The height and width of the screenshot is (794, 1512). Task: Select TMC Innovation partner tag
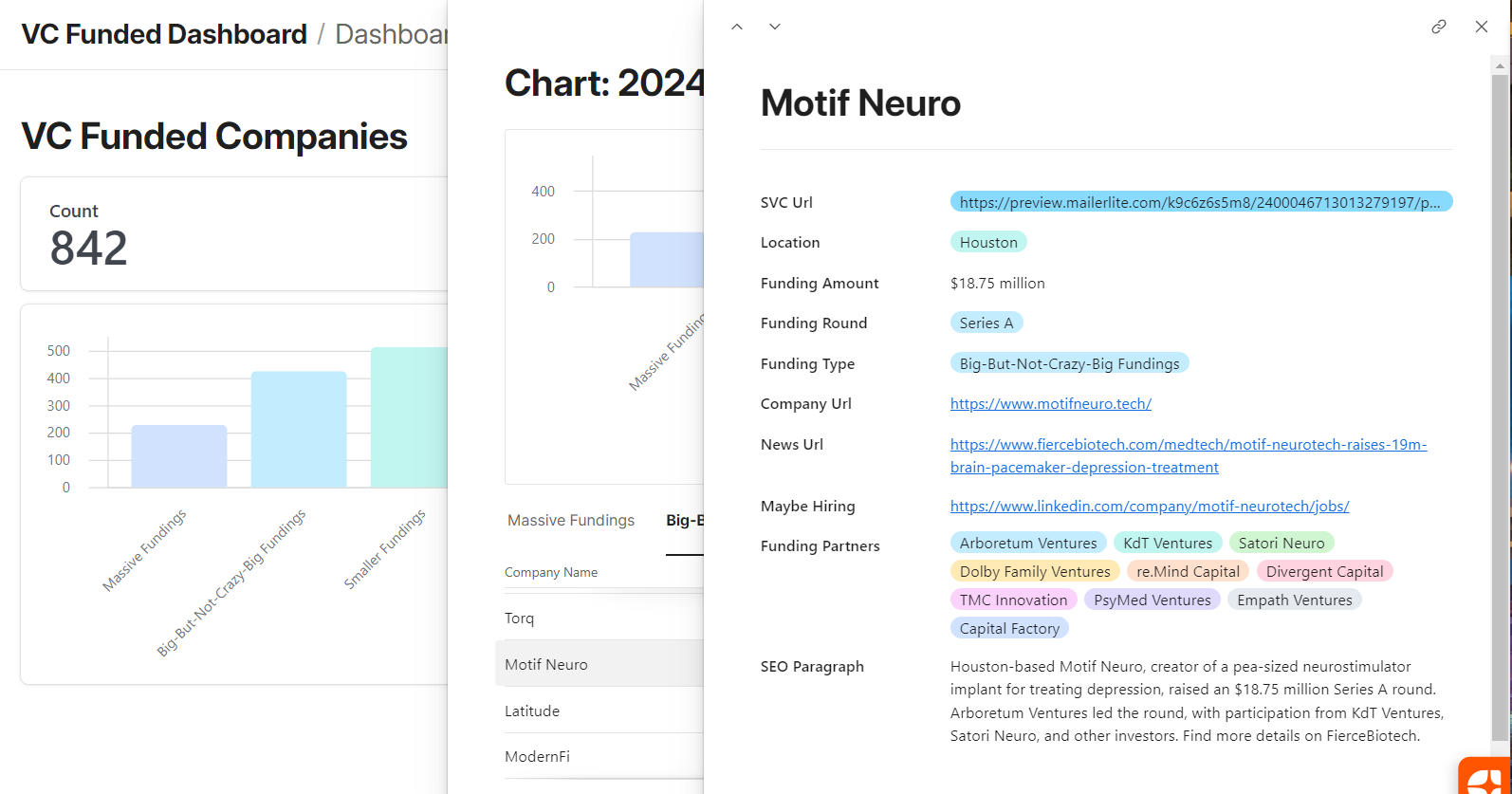click(1013, 600)
